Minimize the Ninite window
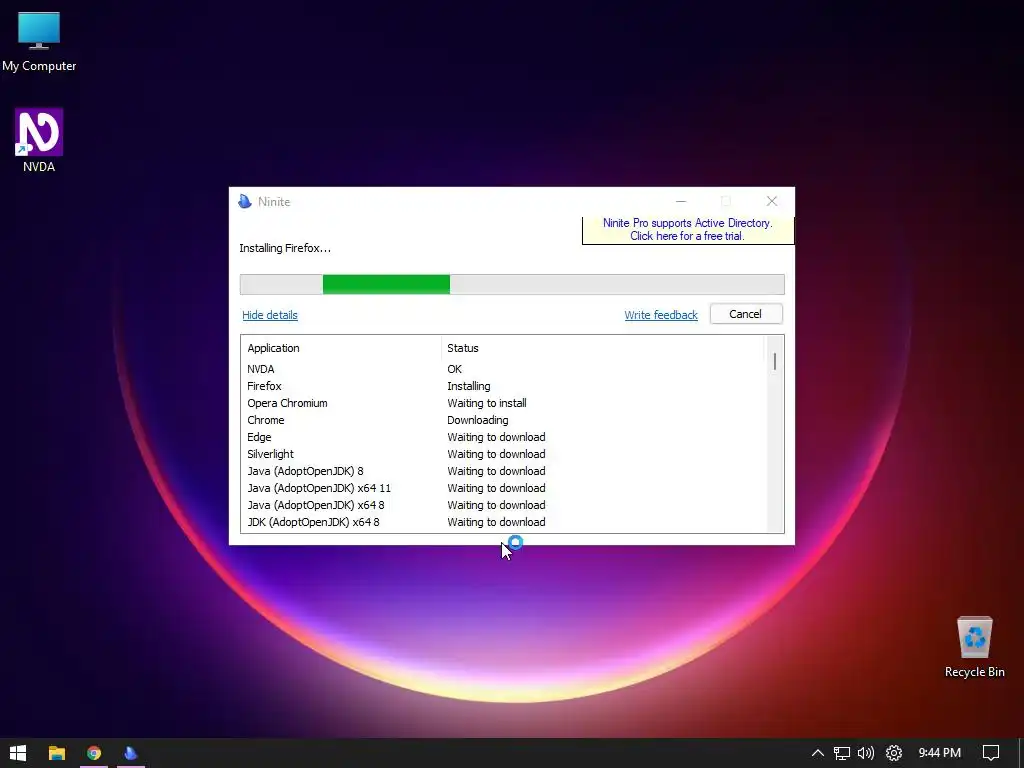This screenshot has width=1024, height=768. pyautogui.click(x=680, y=201)
